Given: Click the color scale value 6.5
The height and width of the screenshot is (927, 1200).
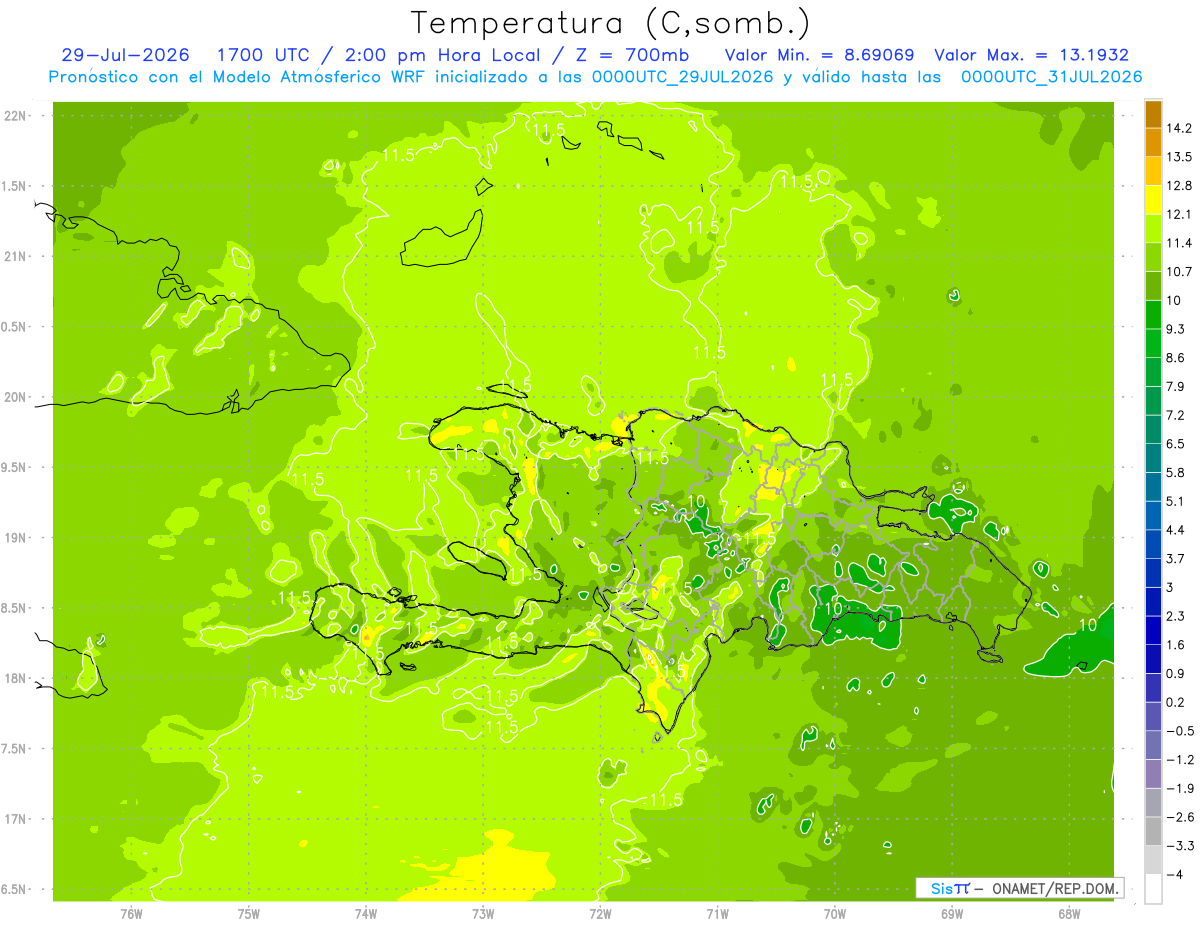Looking at the screenshot, I should pos(1176,443).
